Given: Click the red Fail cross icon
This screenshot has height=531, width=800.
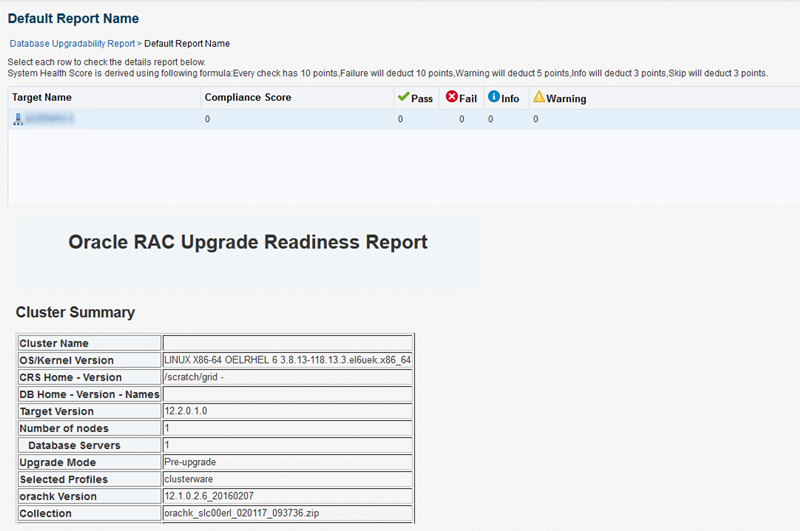Looking at the screenshot, I should click(x=452, y=96).
